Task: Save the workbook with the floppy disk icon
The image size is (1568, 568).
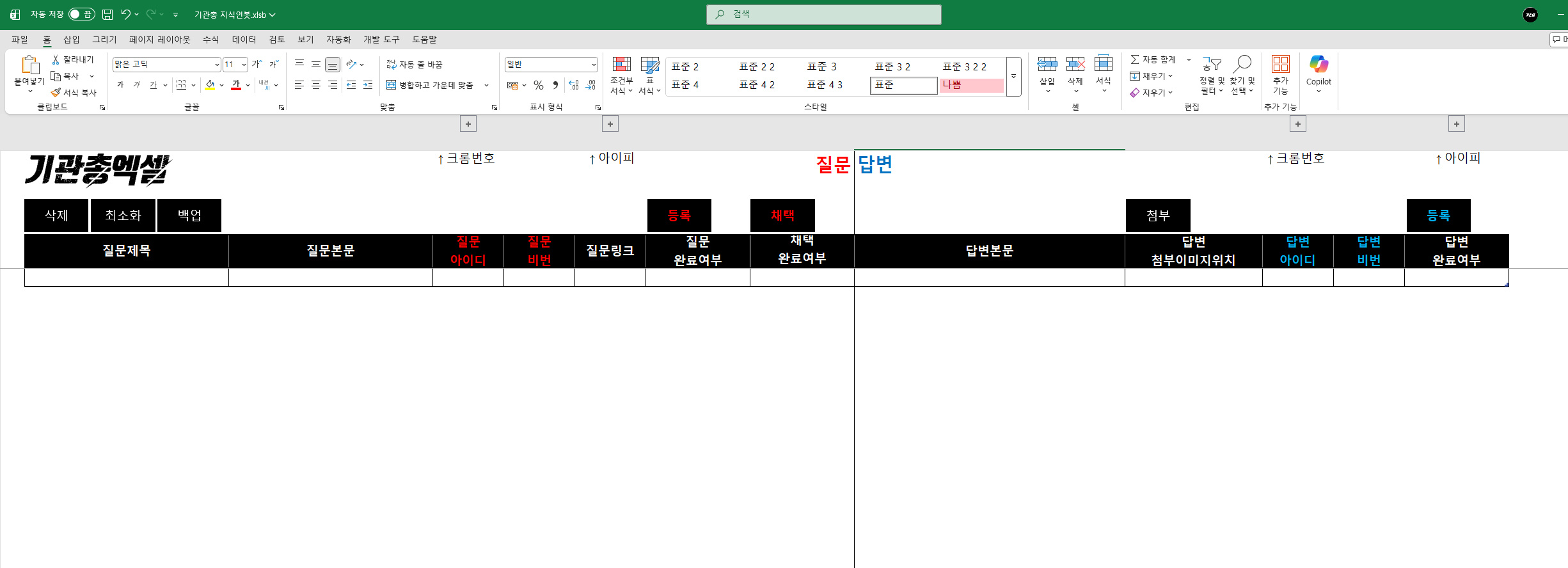Action: 107,14
